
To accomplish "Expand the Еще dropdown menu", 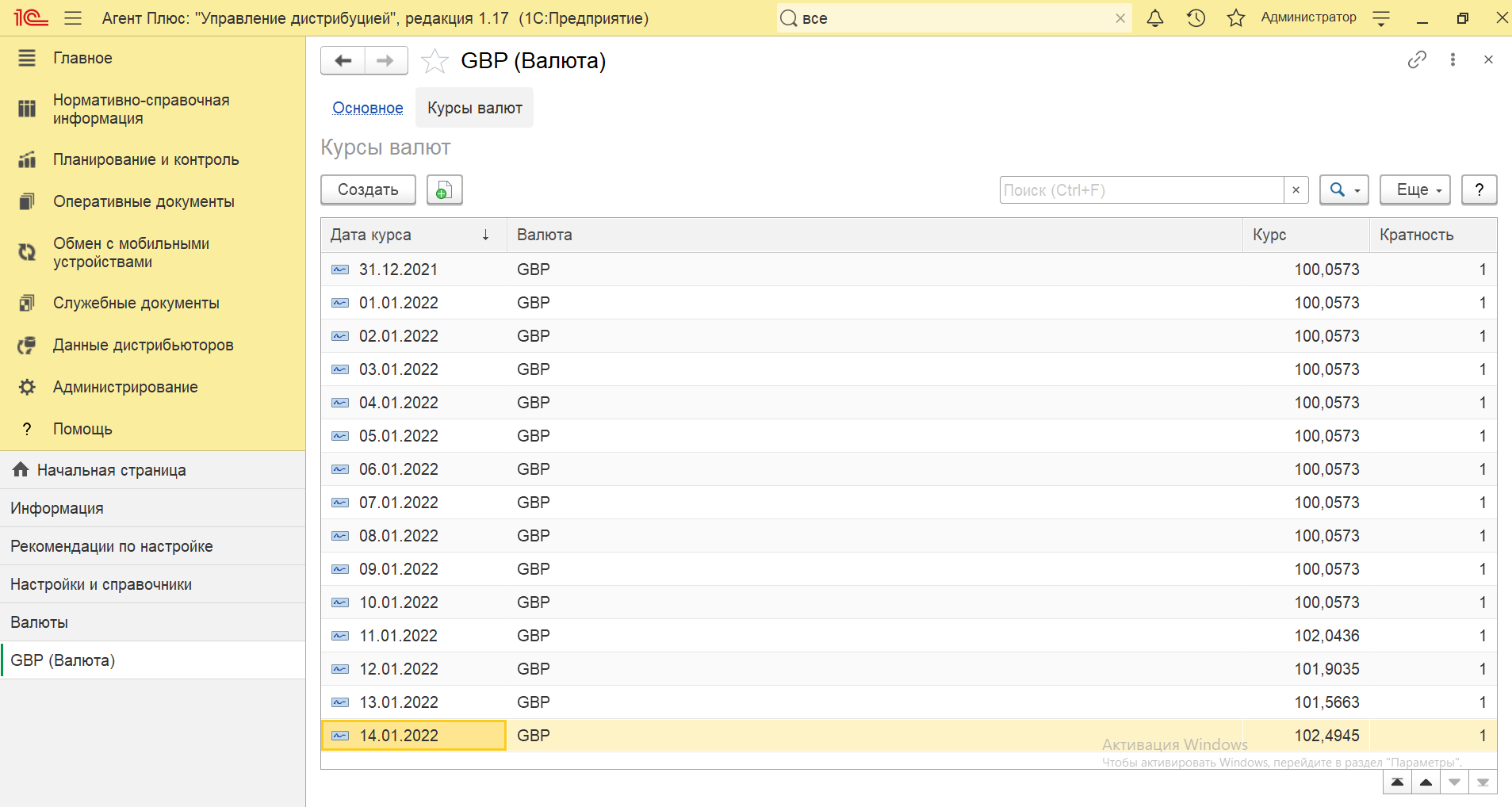I will [1414, 190].
